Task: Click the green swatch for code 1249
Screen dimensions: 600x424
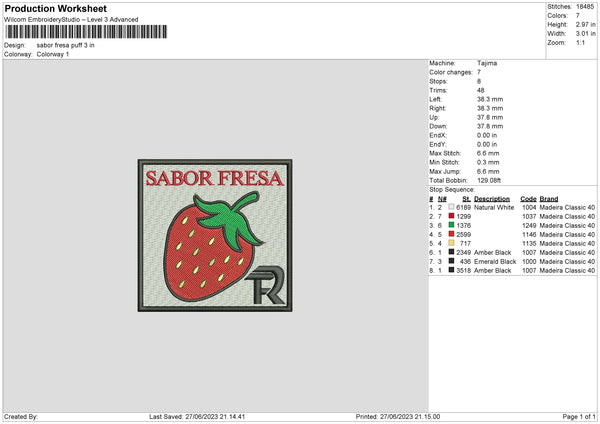Action: 451,225
